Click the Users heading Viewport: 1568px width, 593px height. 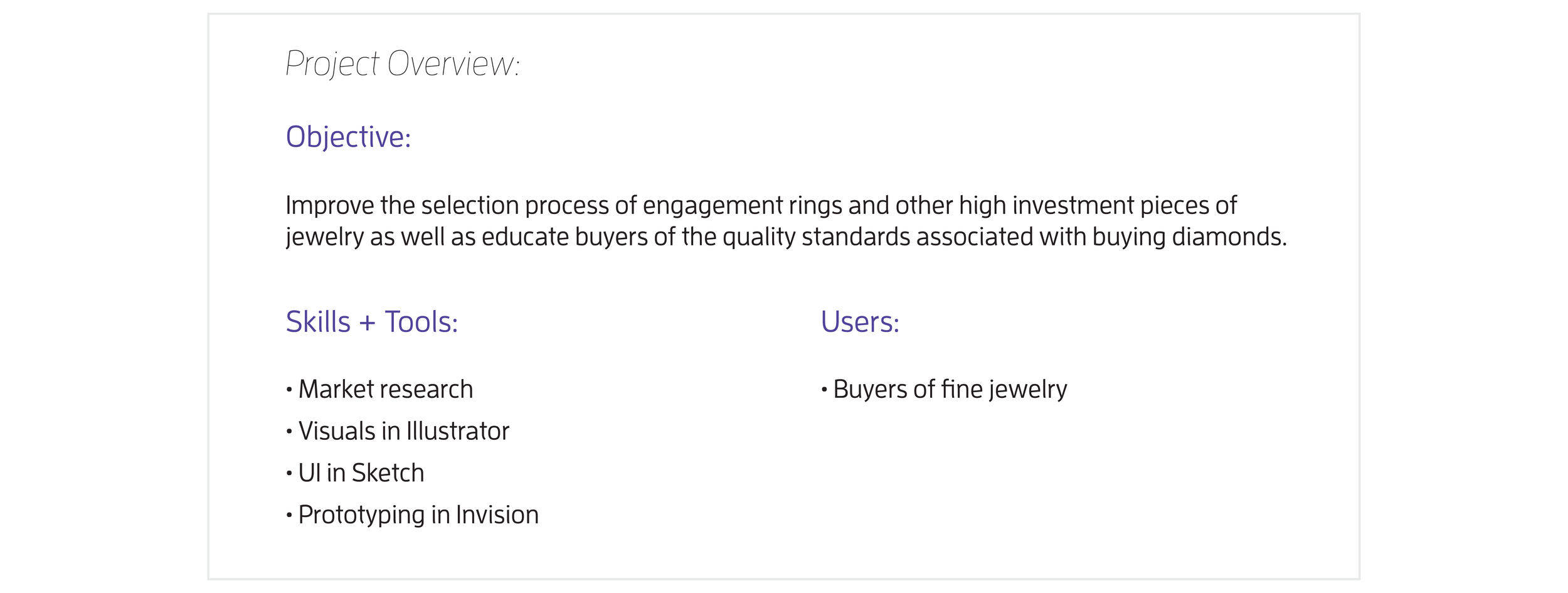860,322
